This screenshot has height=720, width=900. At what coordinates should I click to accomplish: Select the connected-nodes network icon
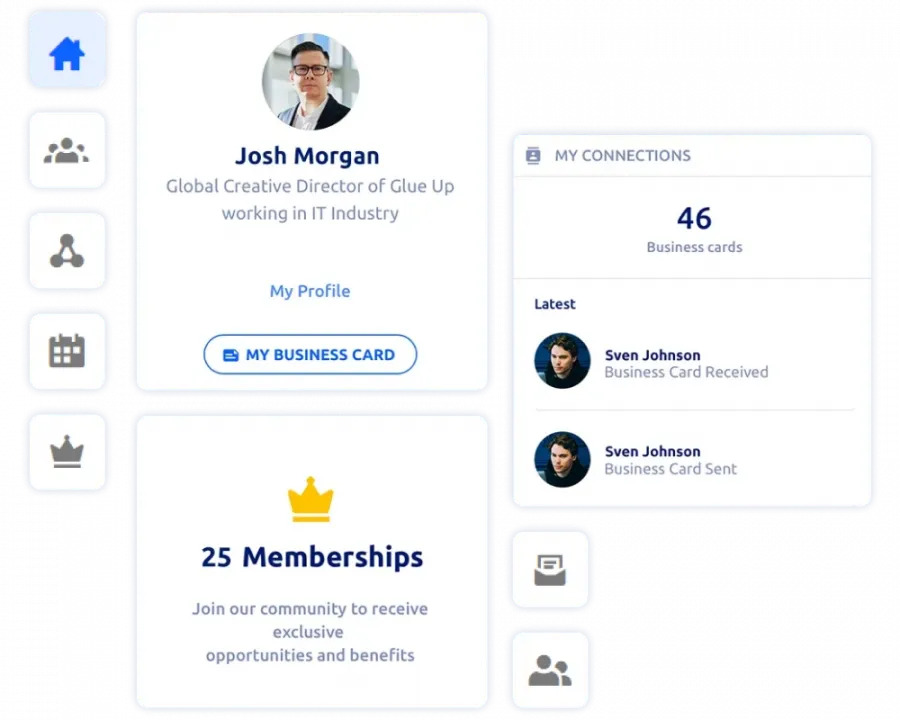(x=67, y=251)
